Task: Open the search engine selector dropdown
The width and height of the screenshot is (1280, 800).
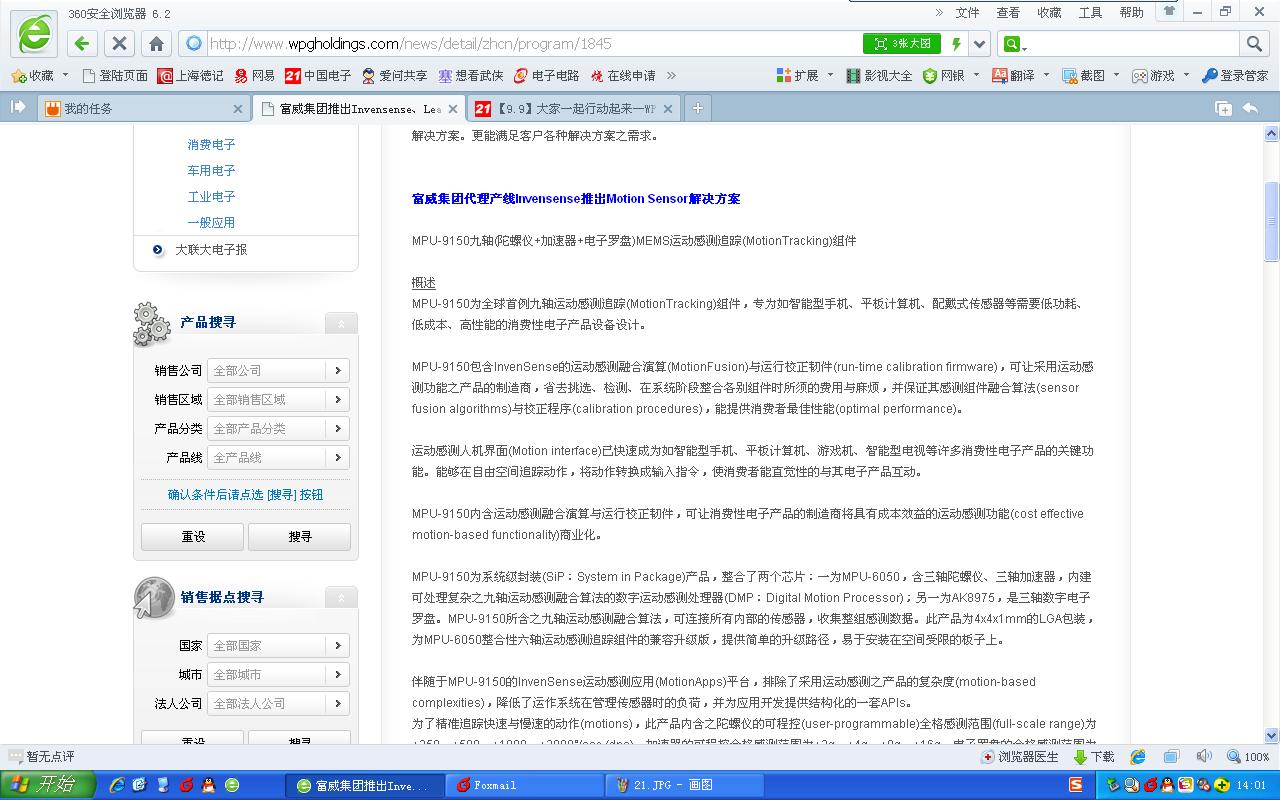Action: tap(1014, 44)
